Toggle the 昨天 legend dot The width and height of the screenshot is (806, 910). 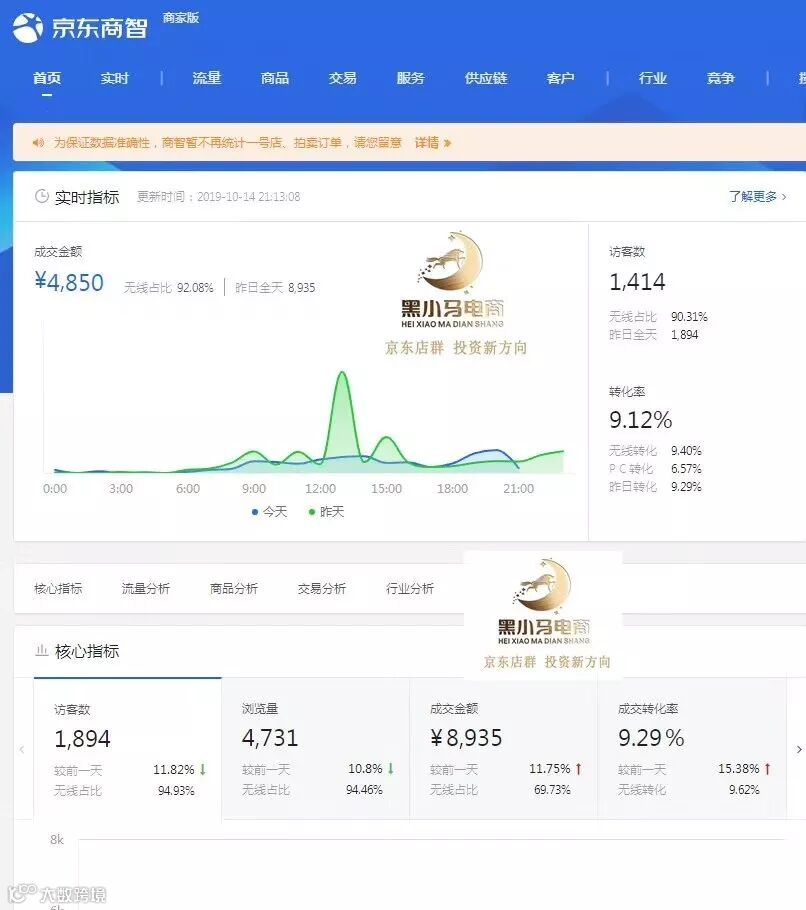(x=312, y=512)
